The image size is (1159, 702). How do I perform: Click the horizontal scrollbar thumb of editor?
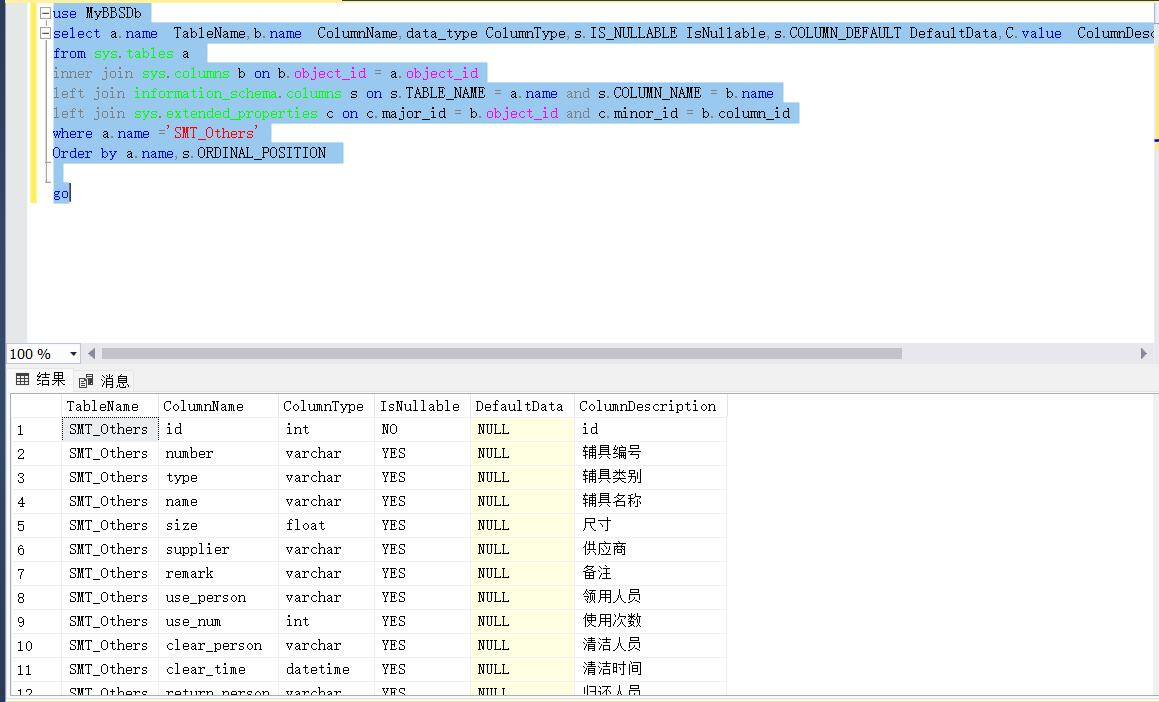[502, 354]
